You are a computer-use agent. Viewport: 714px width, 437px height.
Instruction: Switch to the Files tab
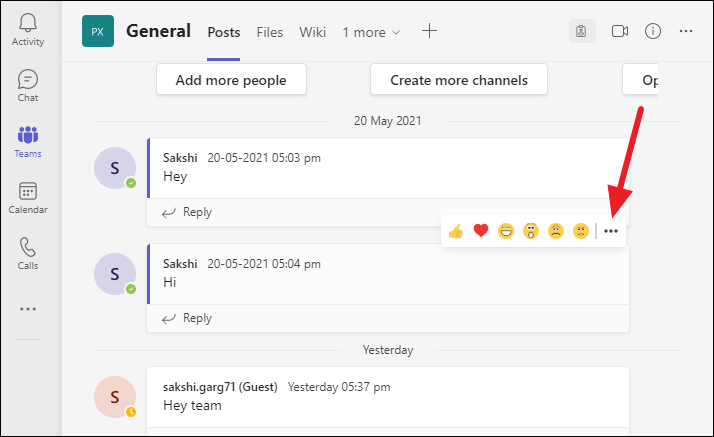click(270, 32)
